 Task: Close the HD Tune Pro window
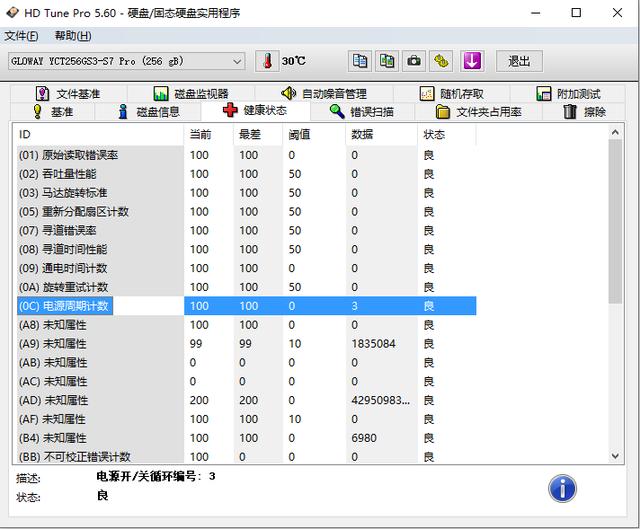(617, 13)
